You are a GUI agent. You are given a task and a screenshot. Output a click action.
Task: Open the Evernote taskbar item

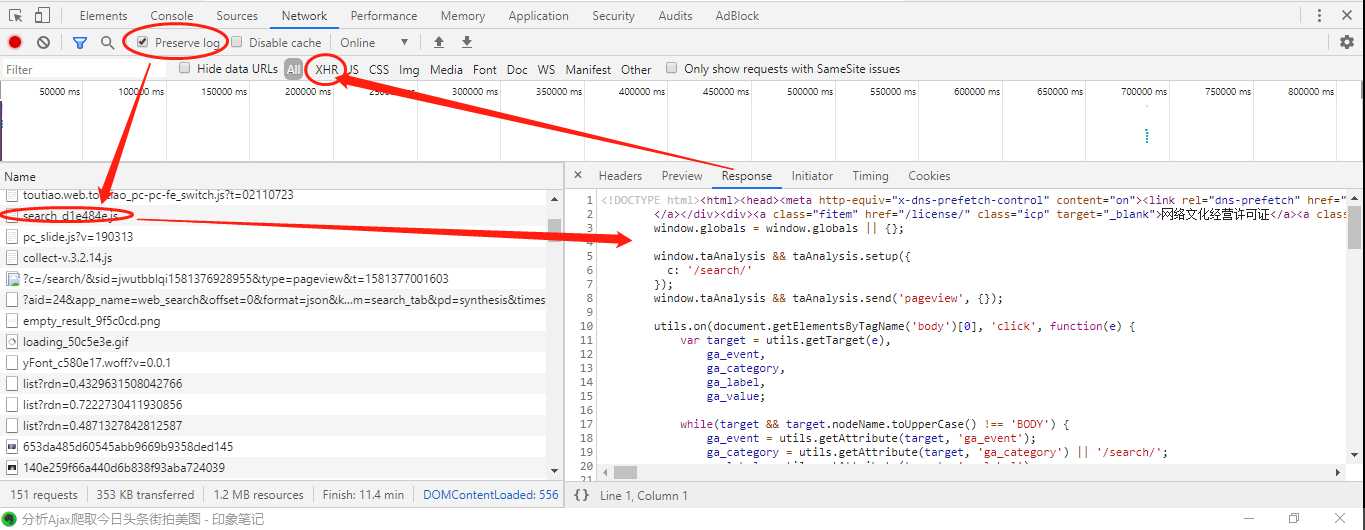134,519
